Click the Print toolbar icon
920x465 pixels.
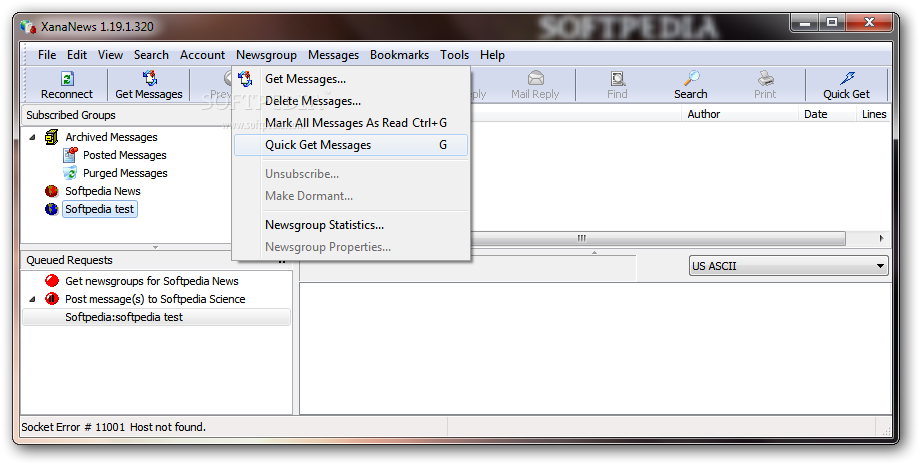pos(765,79)
